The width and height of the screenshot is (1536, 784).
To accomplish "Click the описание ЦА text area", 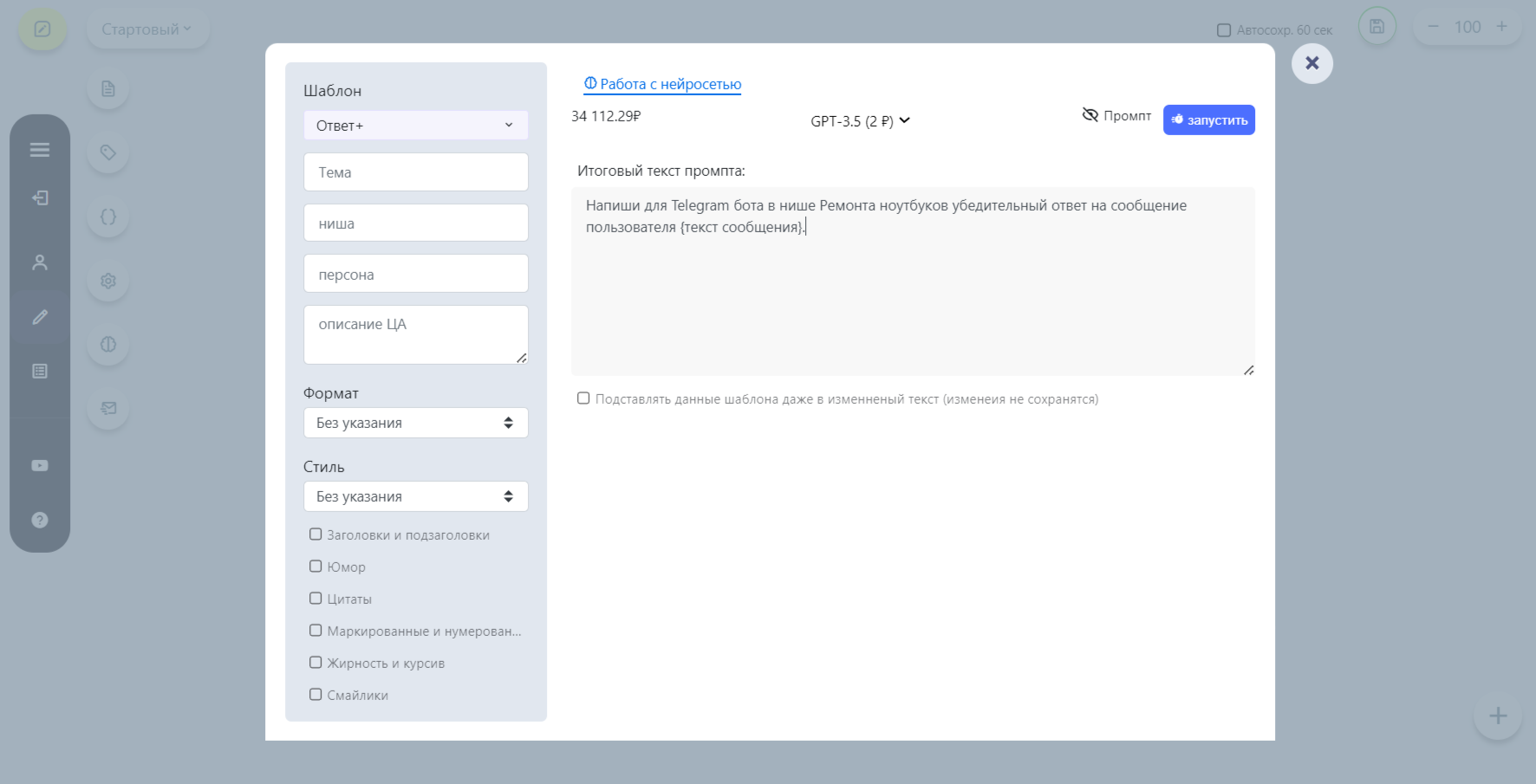I will (416, 334).
